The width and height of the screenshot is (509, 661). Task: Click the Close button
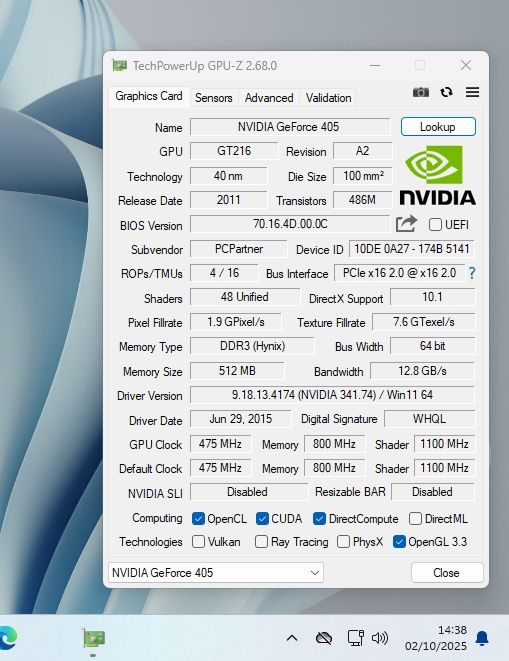click(x=447, y=572)
